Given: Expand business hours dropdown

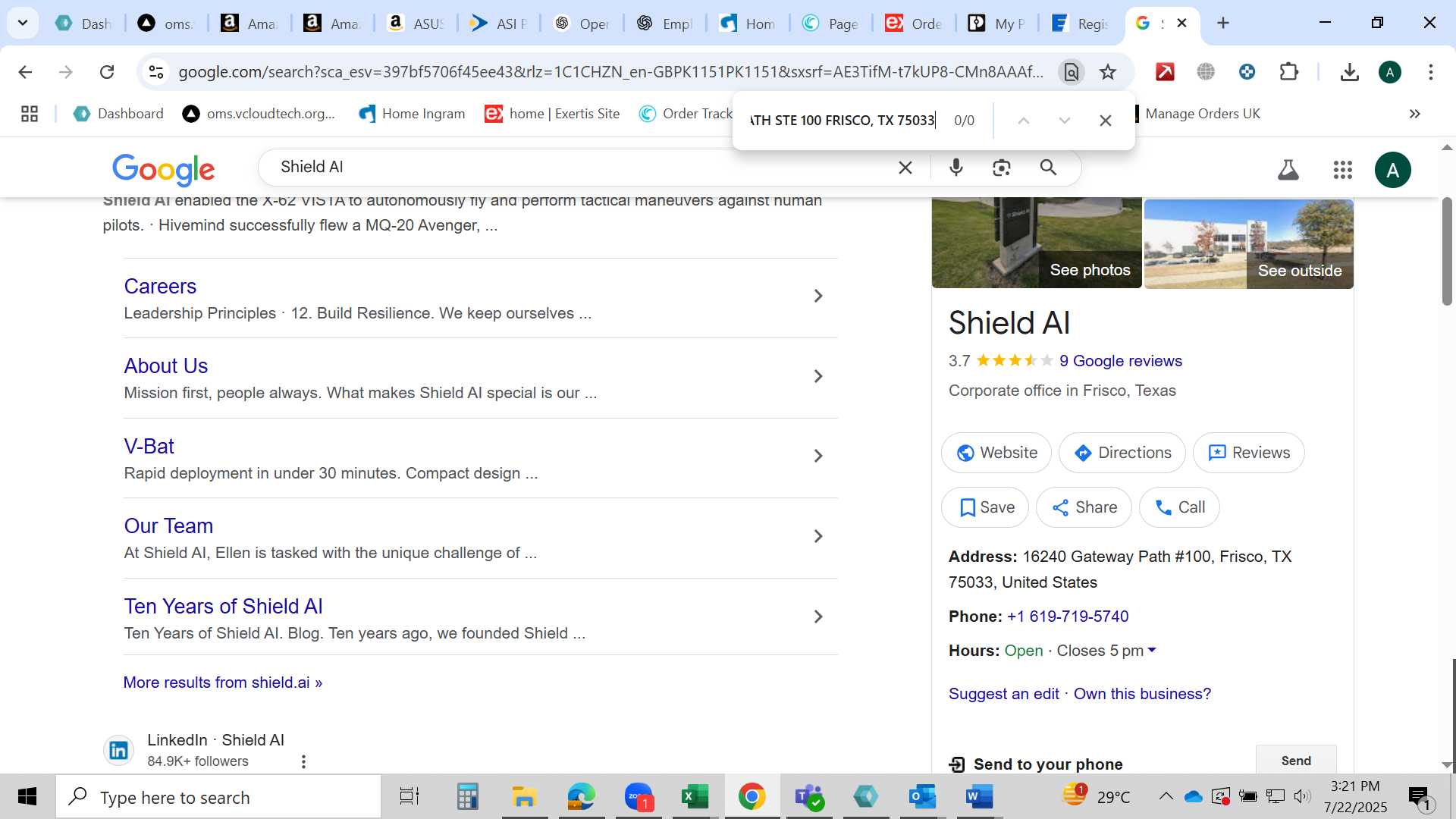Looking at the screenshot, I should 1152,651.
